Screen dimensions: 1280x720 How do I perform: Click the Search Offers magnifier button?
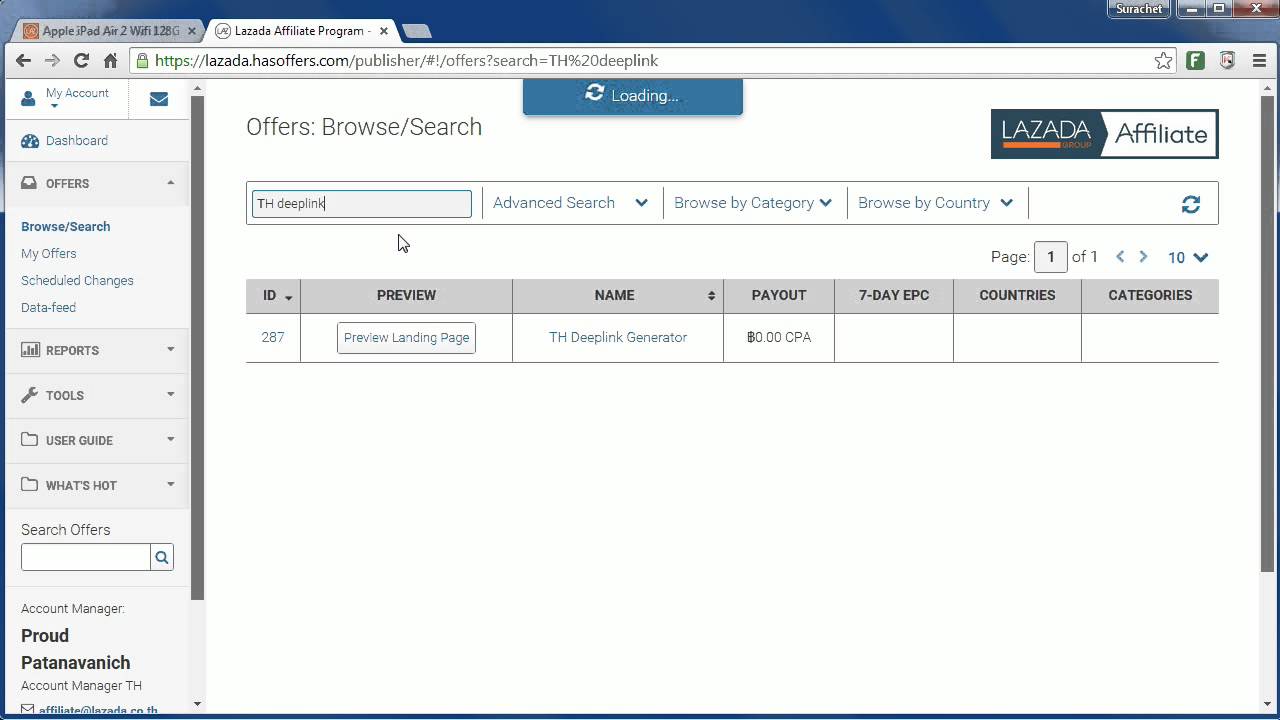162,558
